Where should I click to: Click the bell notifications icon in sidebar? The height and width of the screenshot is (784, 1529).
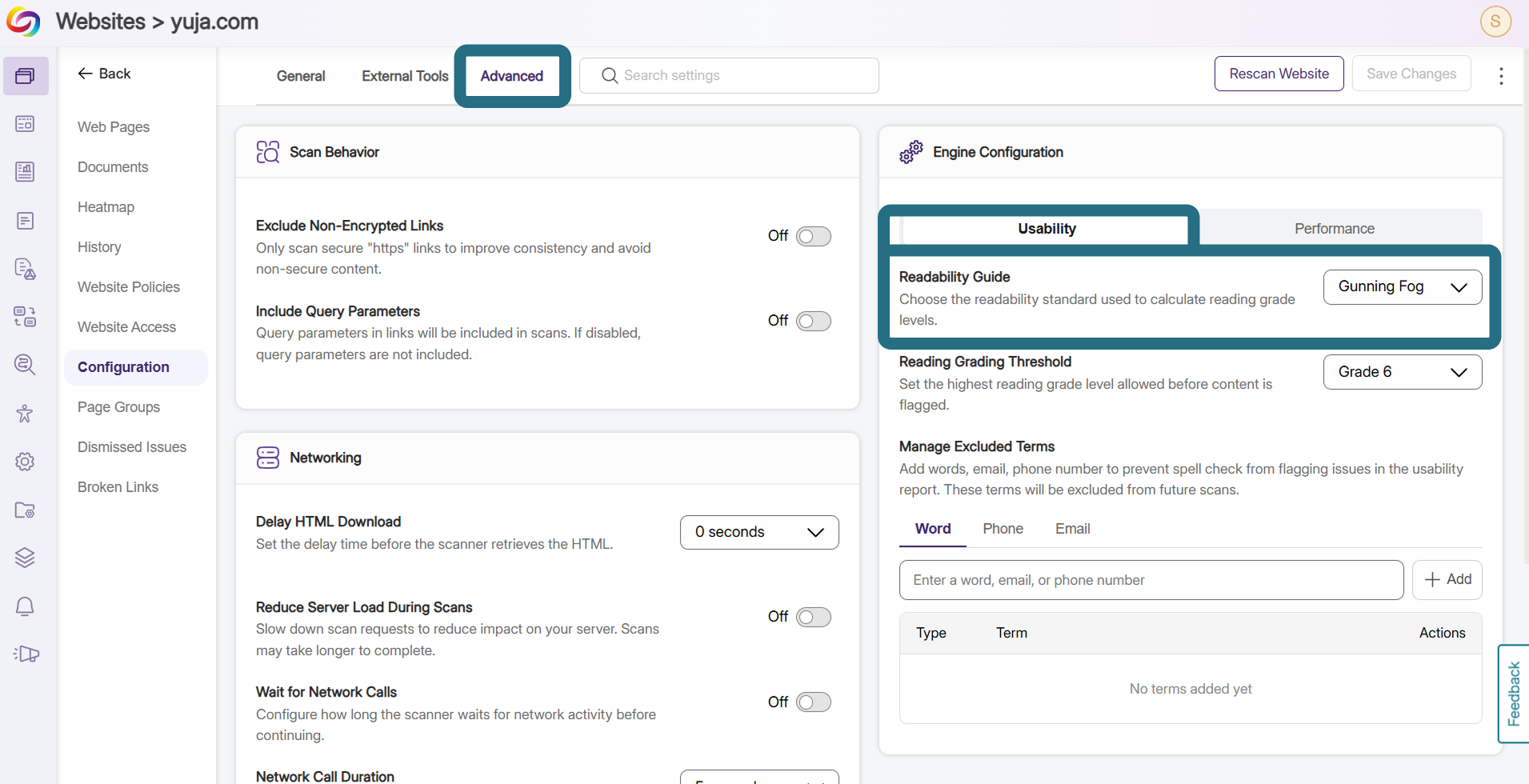coord(25,606)
